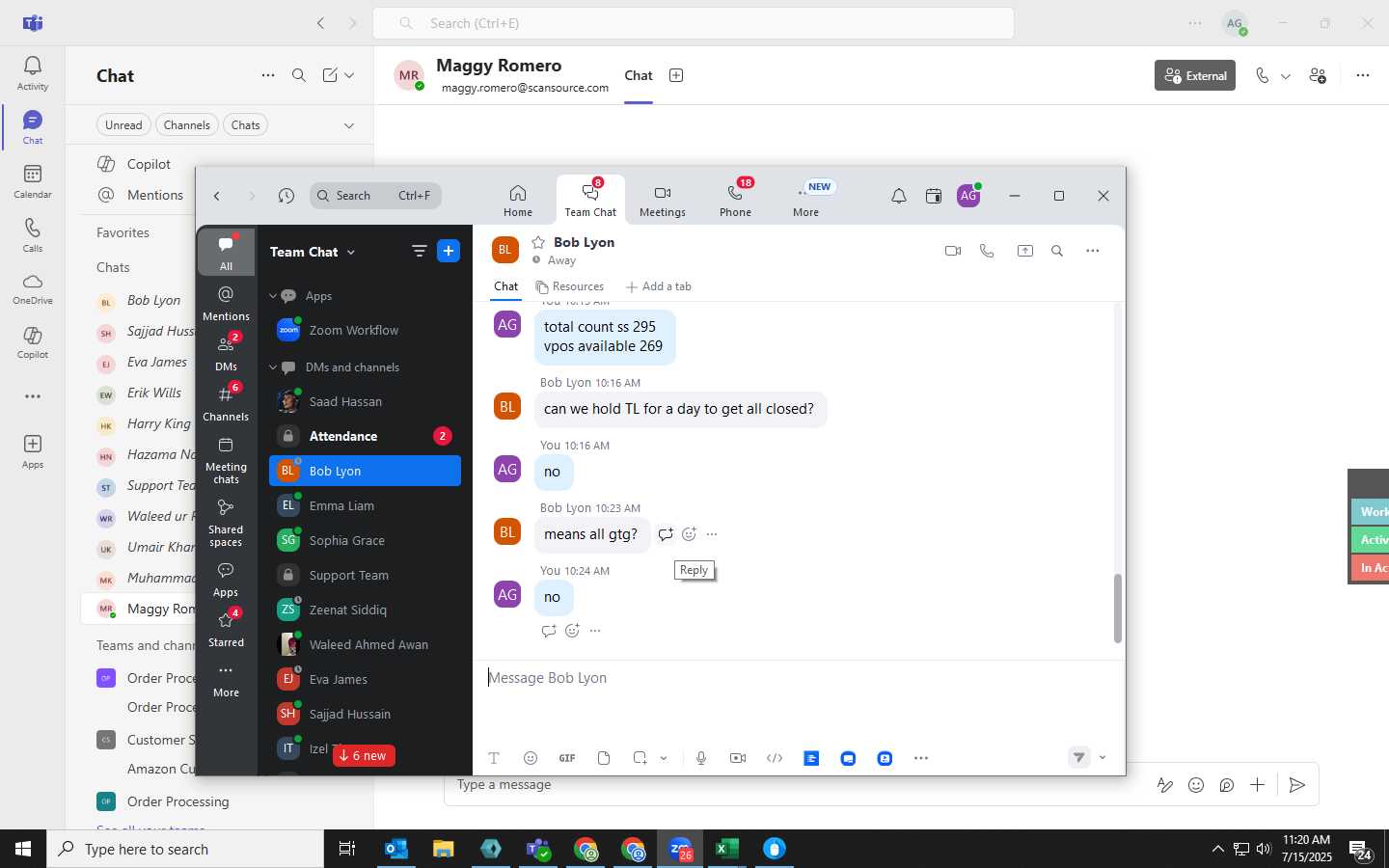
Task: Jump to 6 new messages in Zoom
Action: [x=364, y=755]
